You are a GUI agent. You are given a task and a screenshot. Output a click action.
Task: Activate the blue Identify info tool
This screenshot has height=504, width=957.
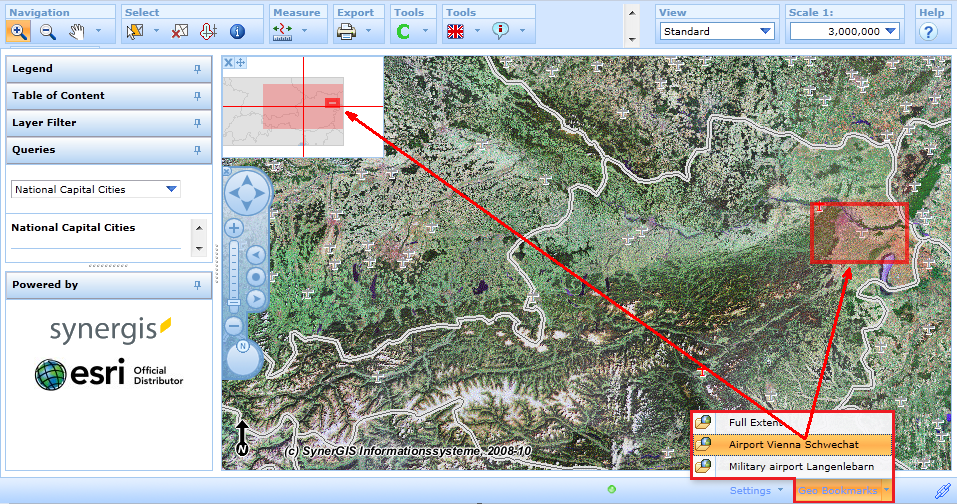click(237, 31)
